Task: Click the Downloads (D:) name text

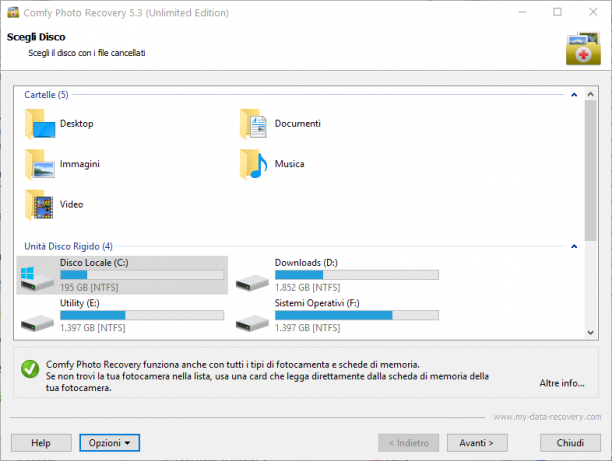Action: pos(306,263)
